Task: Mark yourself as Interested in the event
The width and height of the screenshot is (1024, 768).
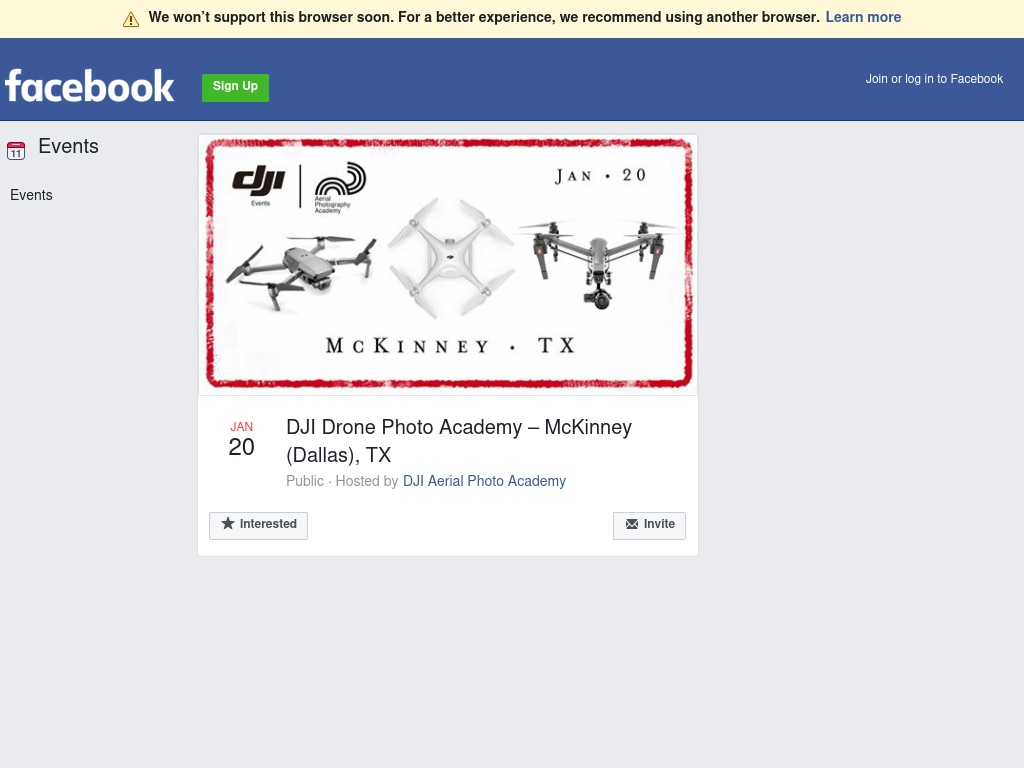Action: click(x=258, y=526)
